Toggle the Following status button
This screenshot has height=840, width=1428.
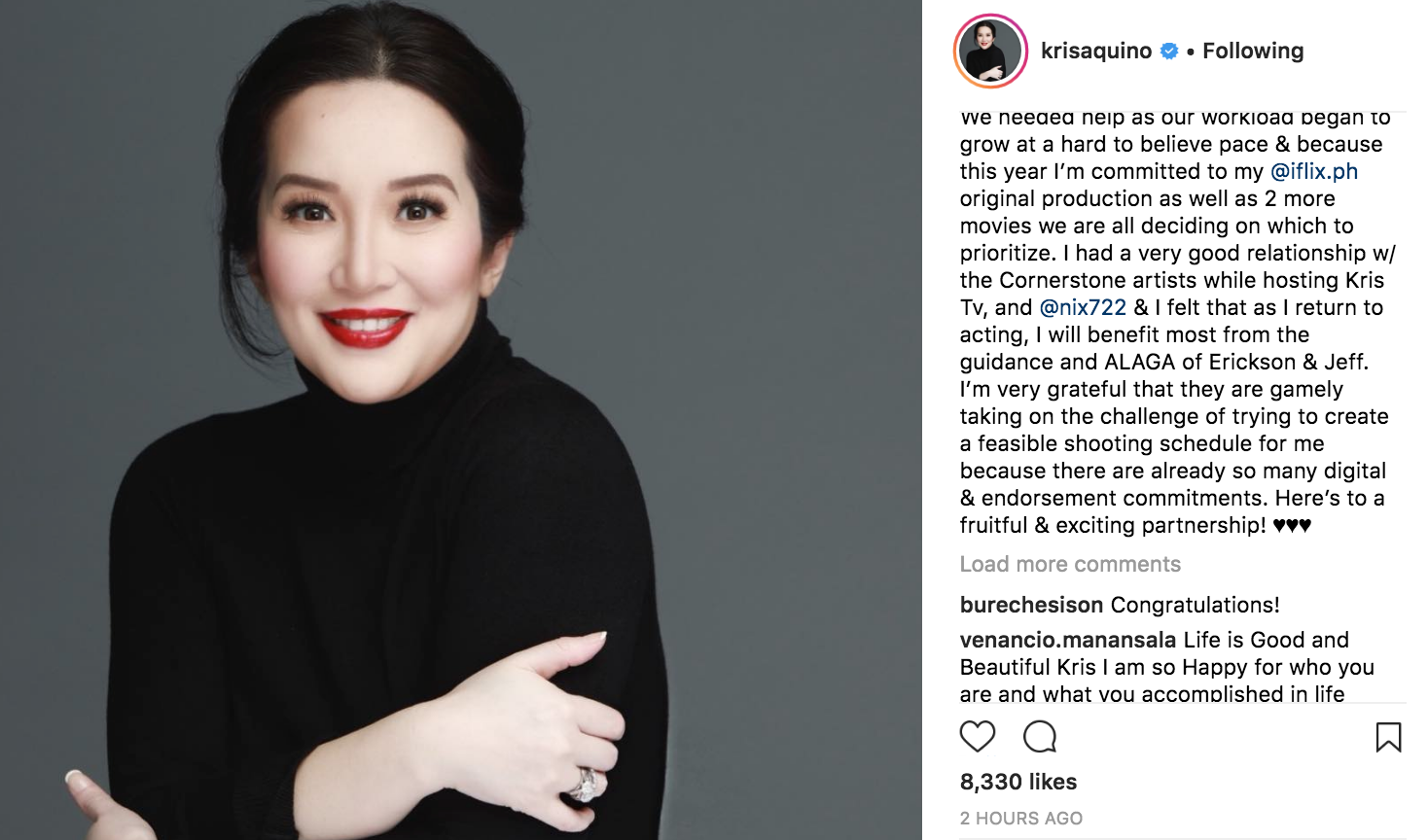pos(1253,51)
